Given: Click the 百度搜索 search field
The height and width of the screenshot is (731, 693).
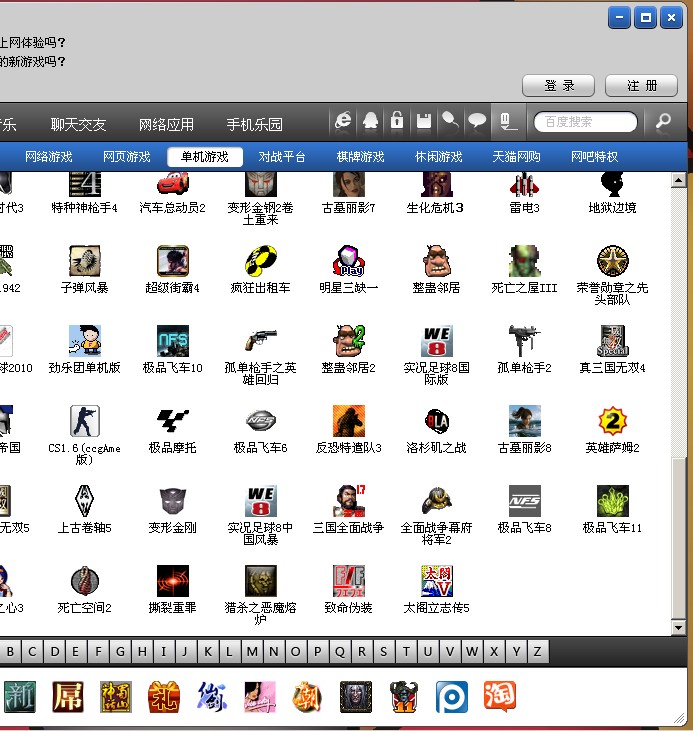Looking at the screenshot, I should tap(585, 122).
